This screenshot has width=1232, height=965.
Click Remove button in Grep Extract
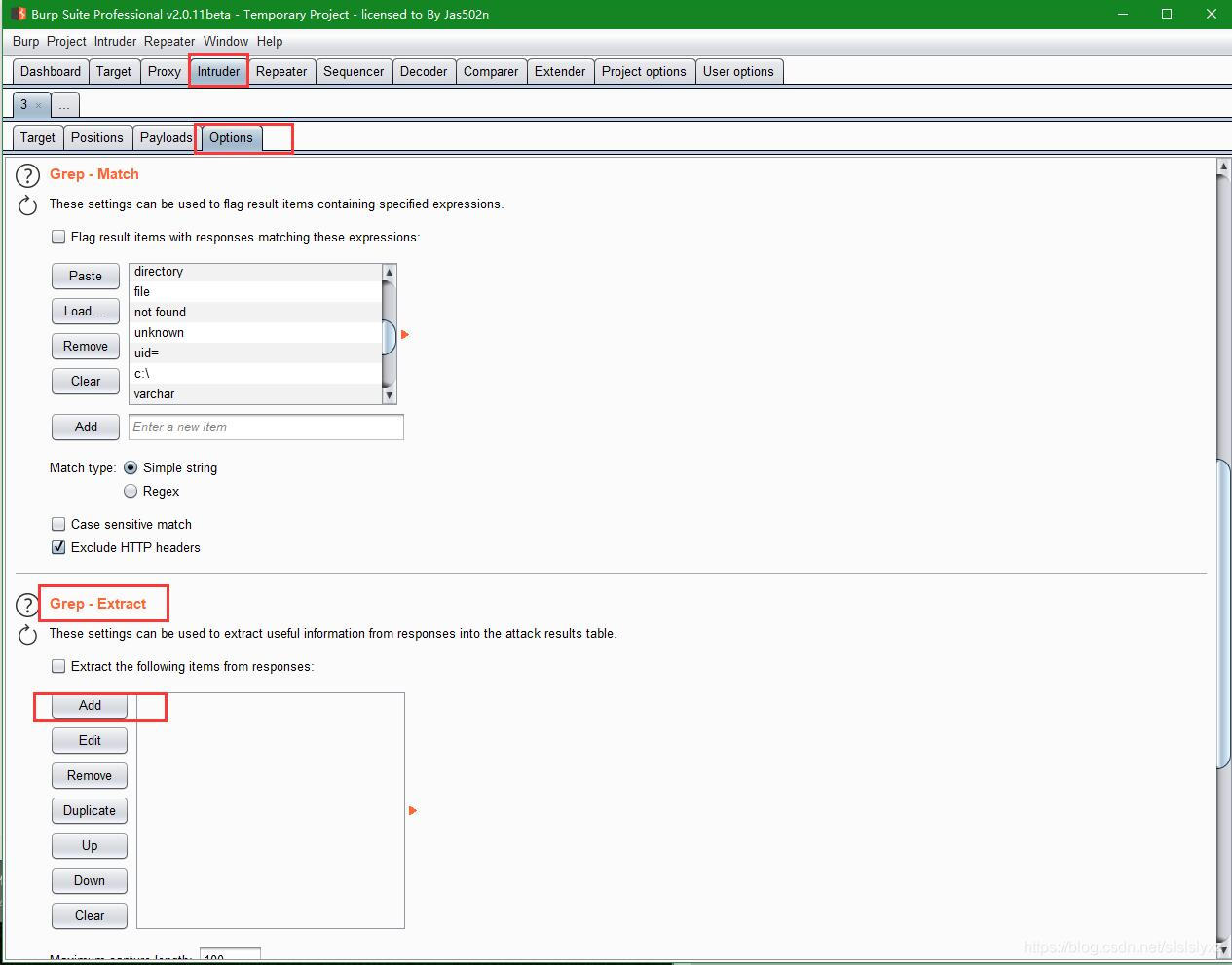click(x=90, y=775)
